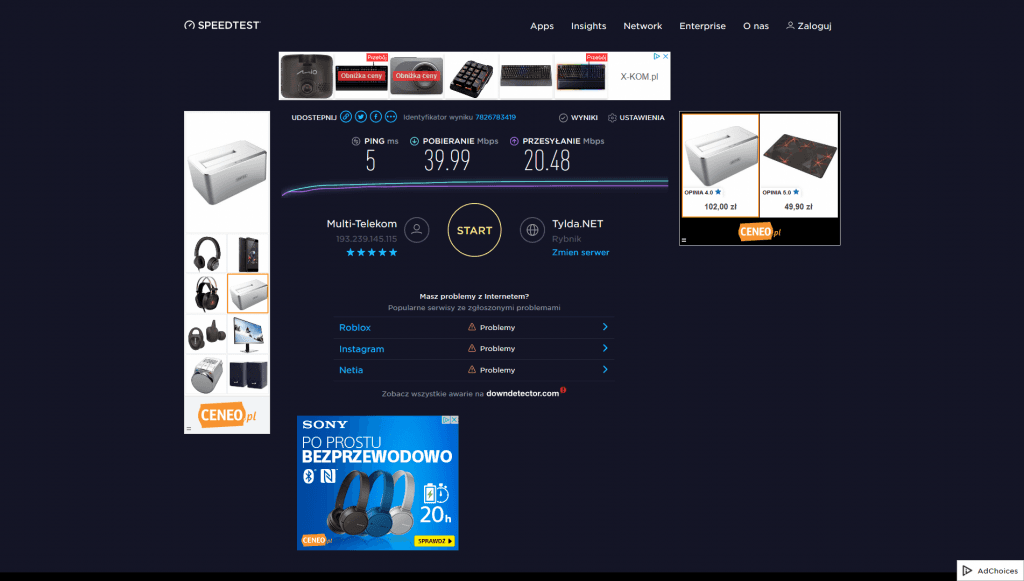Click X-KOM.pl text in banner ad

[x=639, y=77]
